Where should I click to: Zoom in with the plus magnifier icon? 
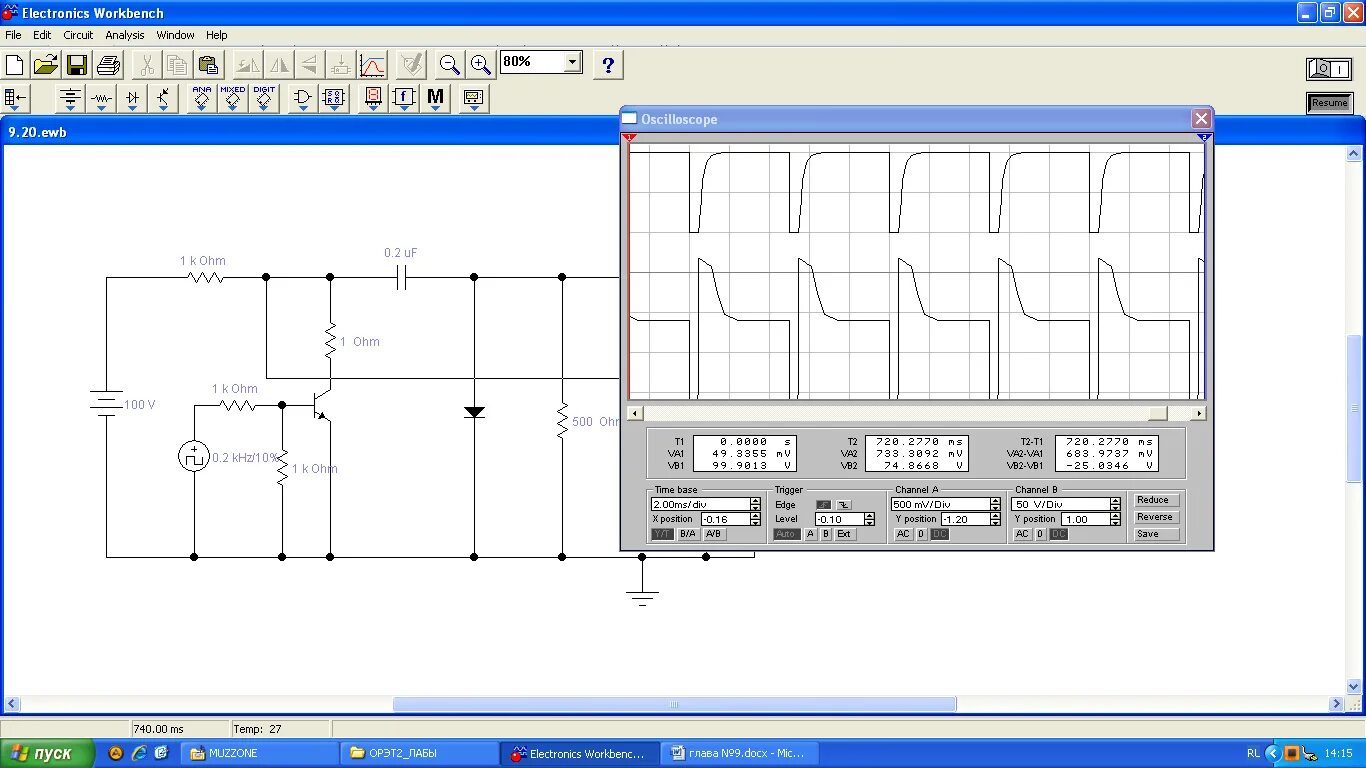(481, 65)
